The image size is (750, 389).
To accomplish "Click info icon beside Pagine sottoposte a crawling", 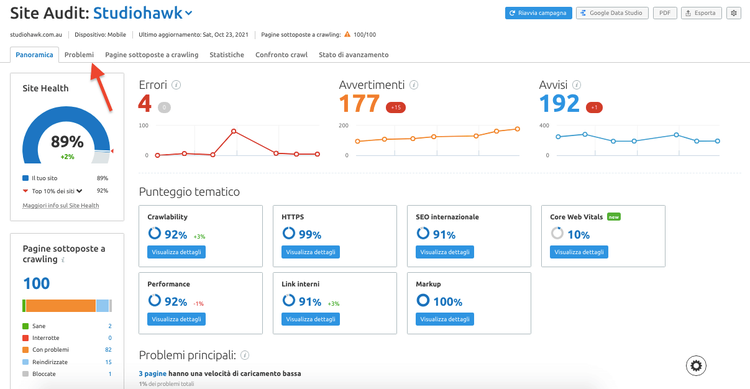I will coord(63,260).
